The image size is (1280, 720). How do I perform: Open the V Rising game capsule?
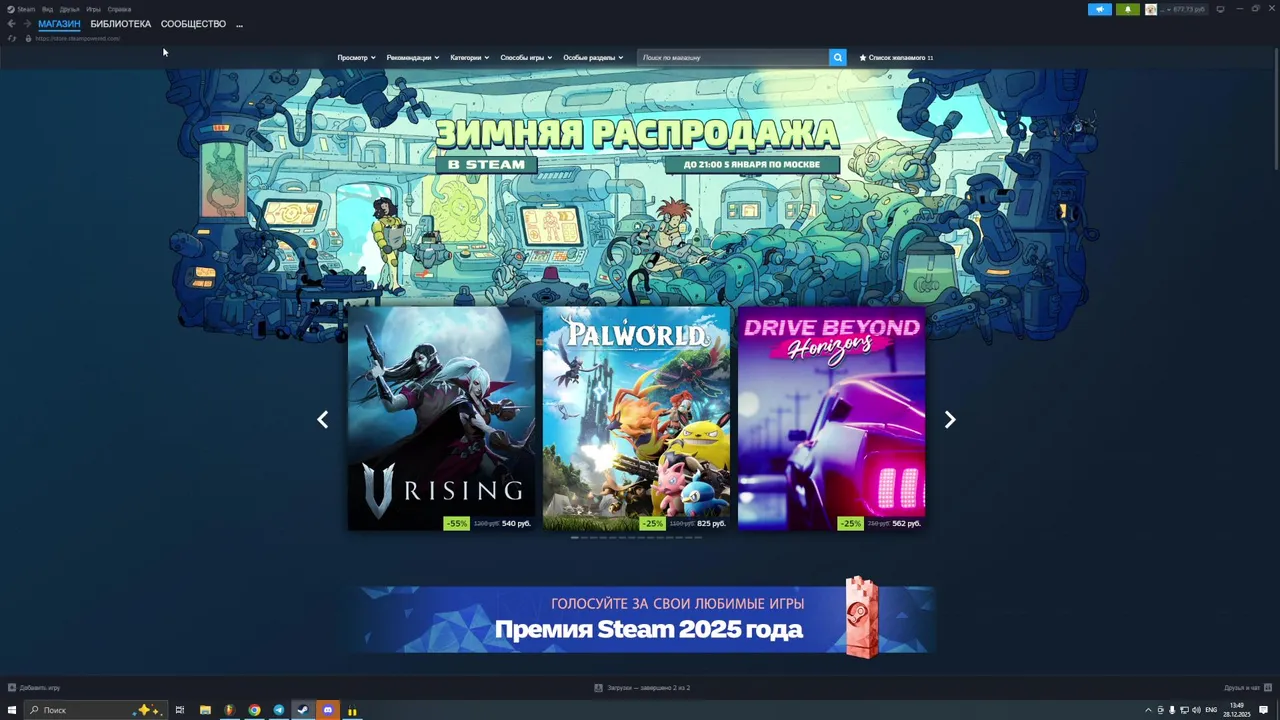(442, 418)
